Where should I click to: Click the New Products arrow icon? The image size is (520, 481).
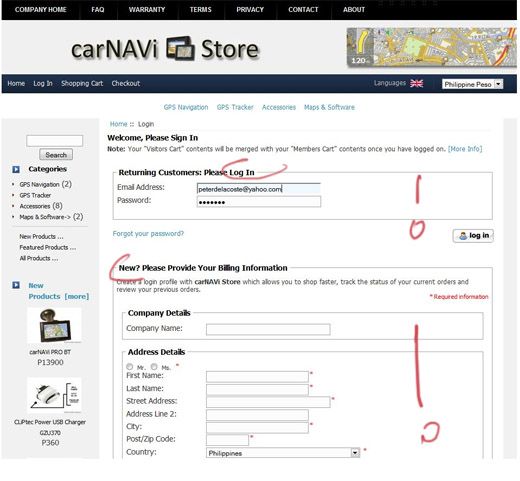coord(16,285)
